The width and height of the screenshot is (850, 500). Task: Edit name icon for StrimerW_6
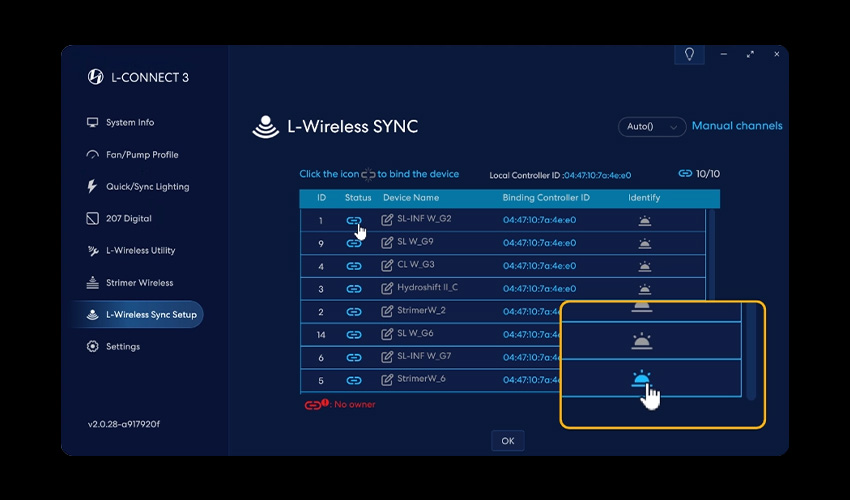tap(387, 379)
